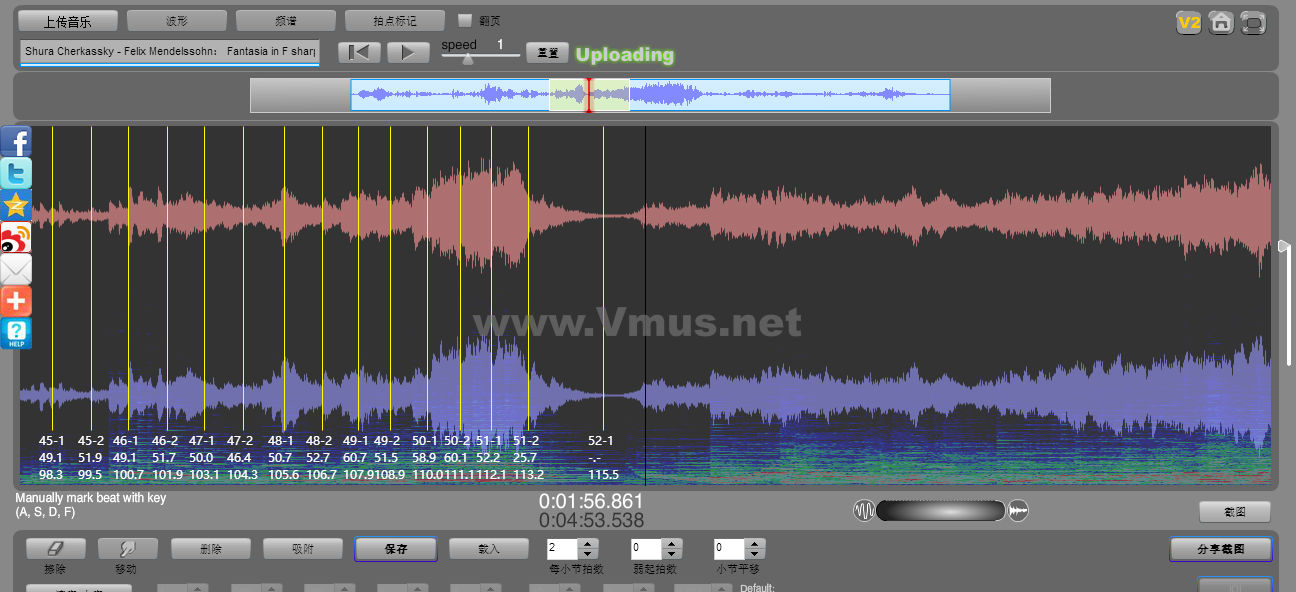
Task: Click the email envelope share icon
Action: tap(16, 270)
